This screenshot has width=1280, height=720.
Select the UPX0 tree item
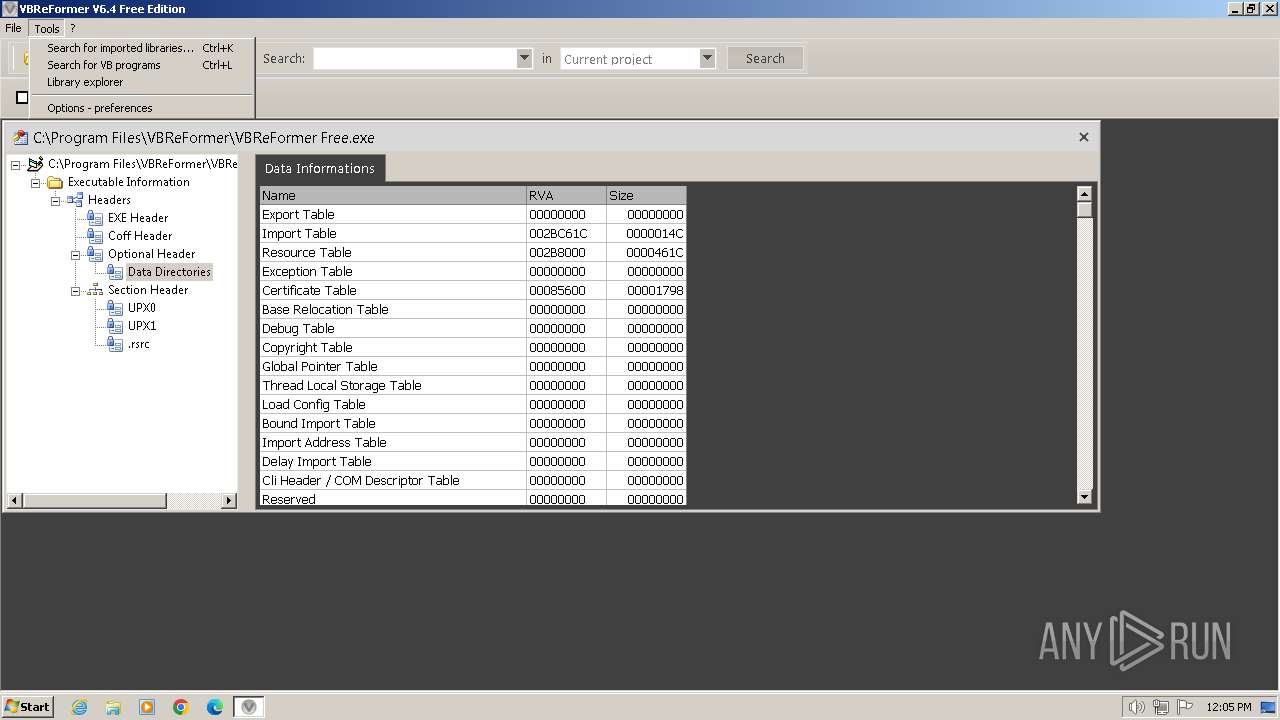coord(142,308)
